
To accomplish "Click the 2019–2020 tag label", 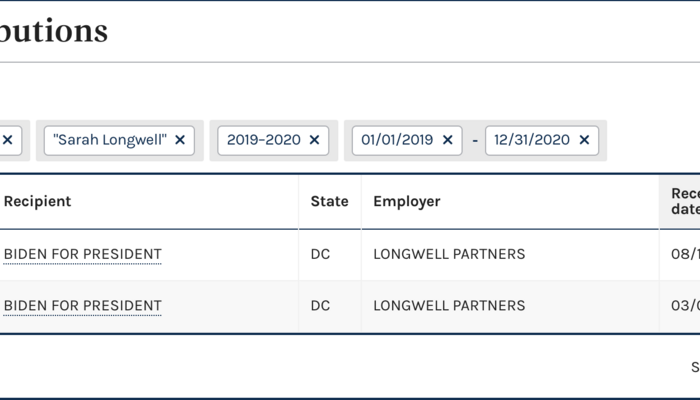I will tap(263, 140).
